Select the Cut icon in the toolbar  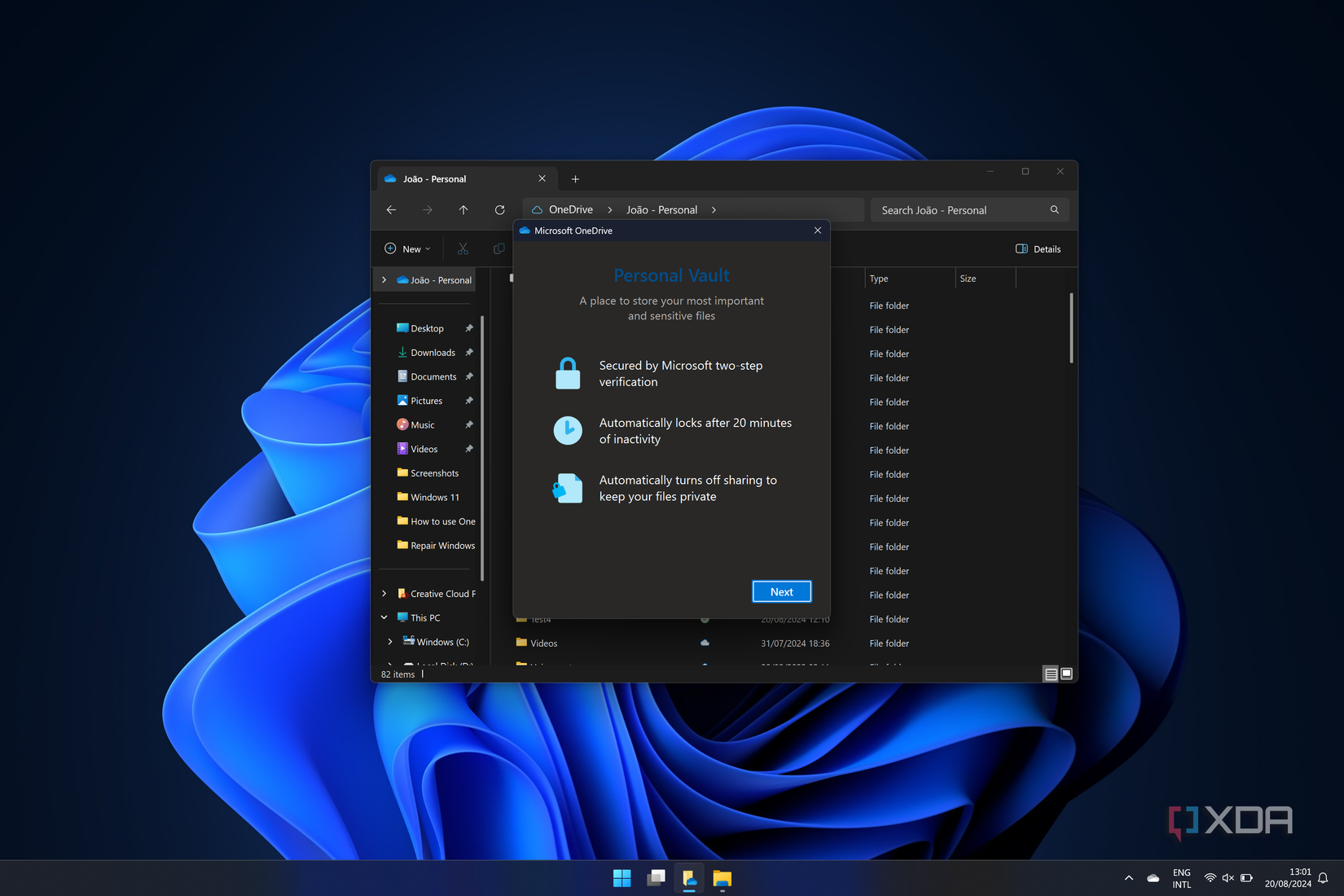(x=462, y=248)
